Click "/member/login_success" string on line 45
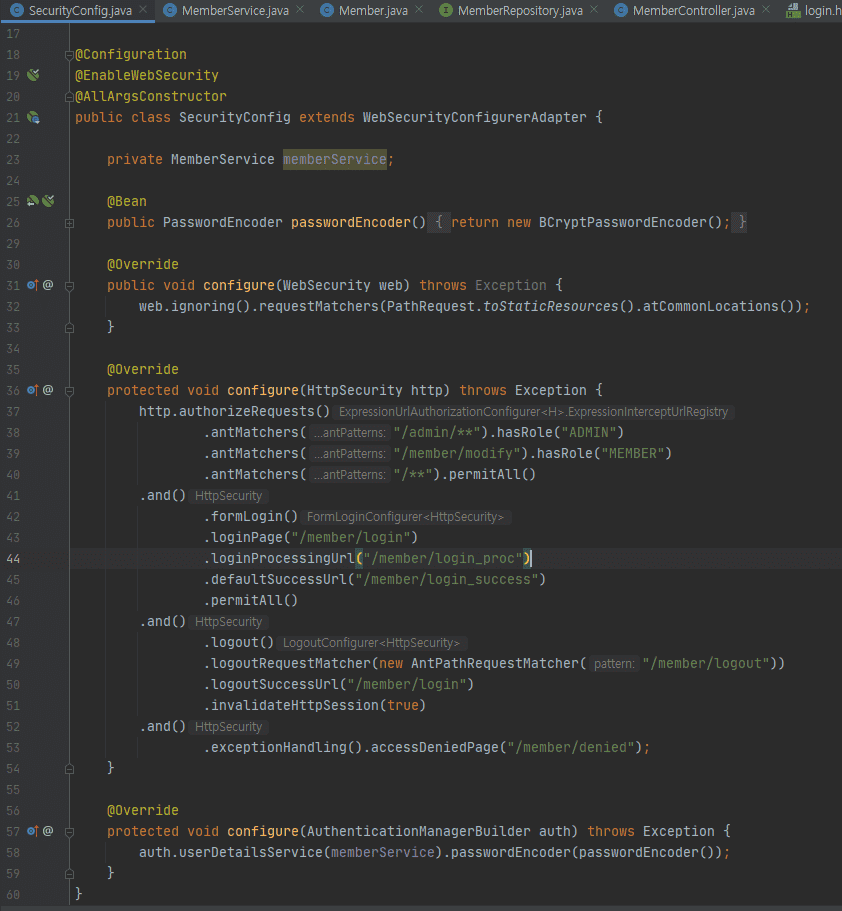This screenshot has height=911, width=842. 446,579
